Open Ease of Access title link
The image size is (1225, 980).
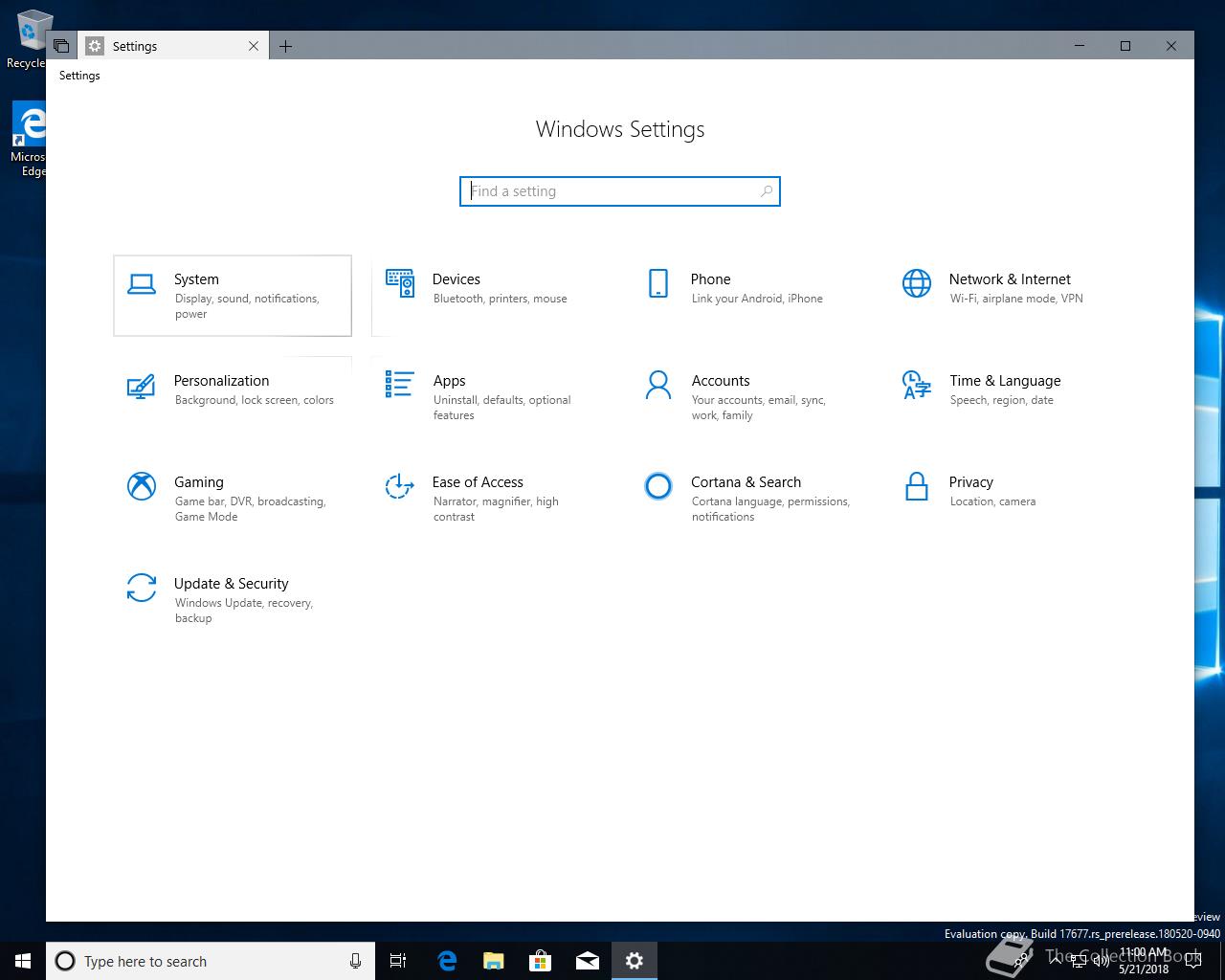tap(478, 482)
